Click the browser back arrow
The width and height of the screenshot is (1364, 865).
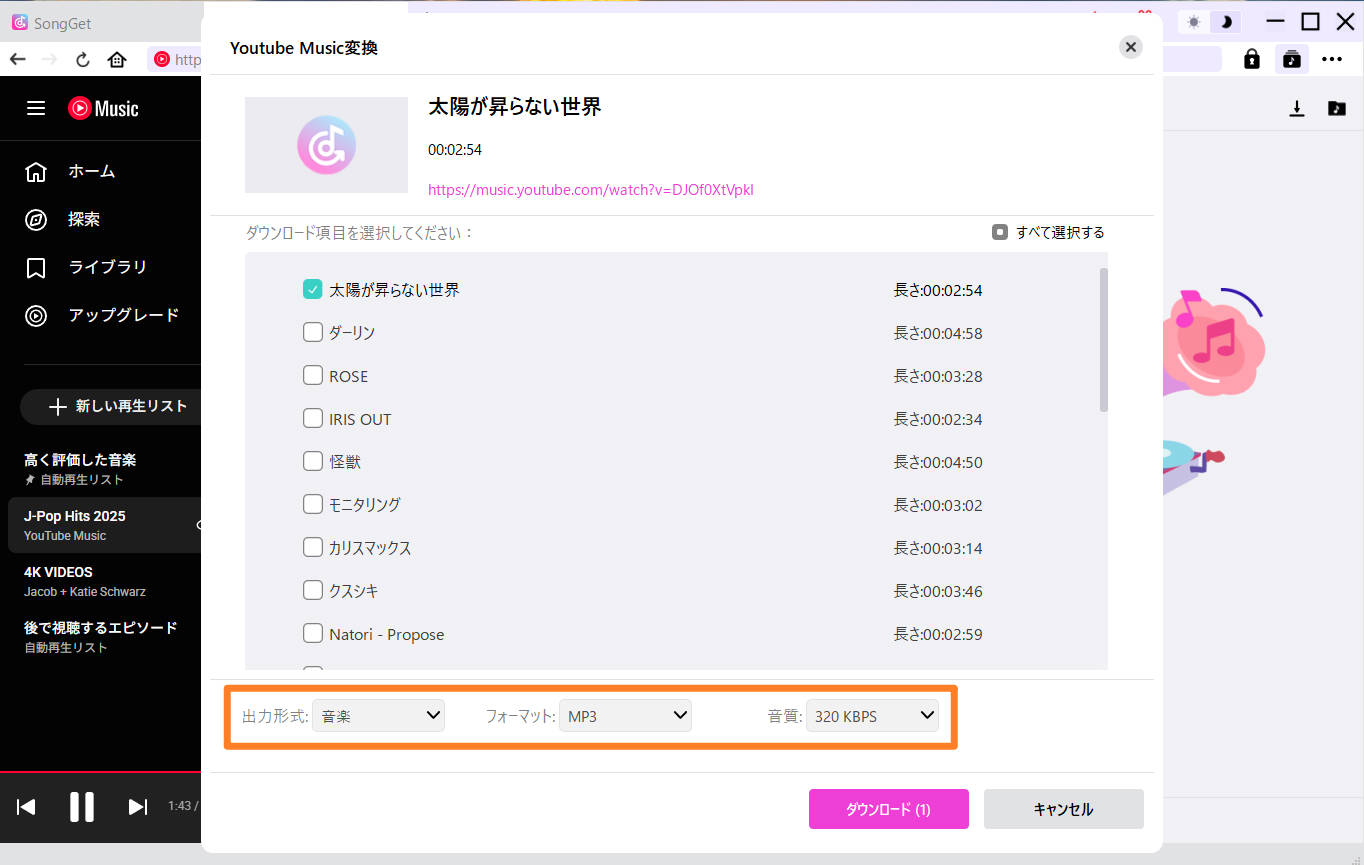[x=17, y=59]
